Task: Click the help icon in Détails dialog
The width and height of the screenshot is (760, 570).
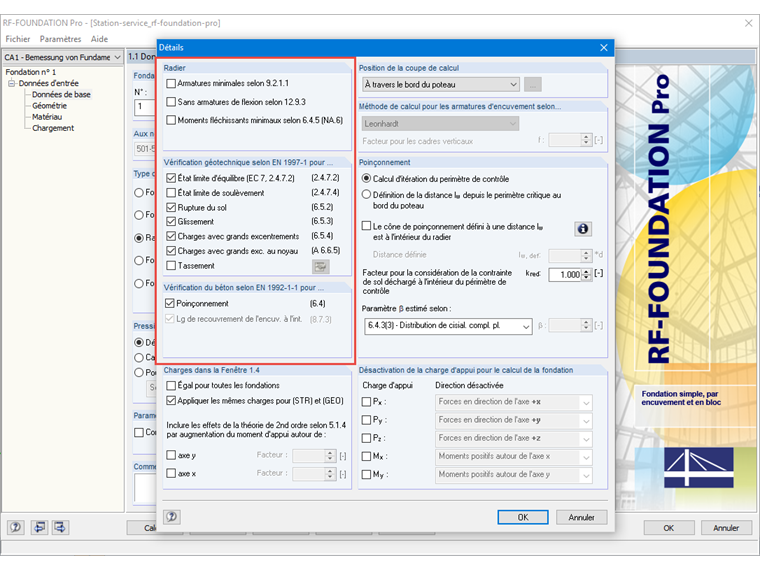Action: [172, 517]
